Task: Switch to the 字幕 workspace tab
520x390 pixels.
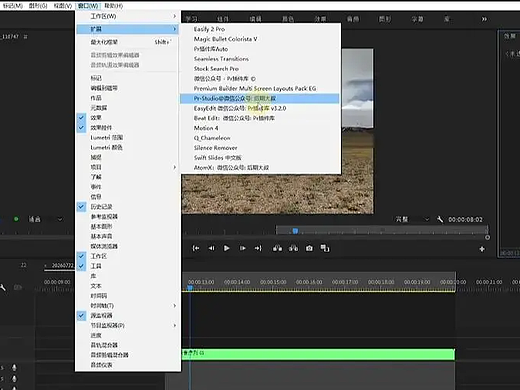Action: click(417, 19)
